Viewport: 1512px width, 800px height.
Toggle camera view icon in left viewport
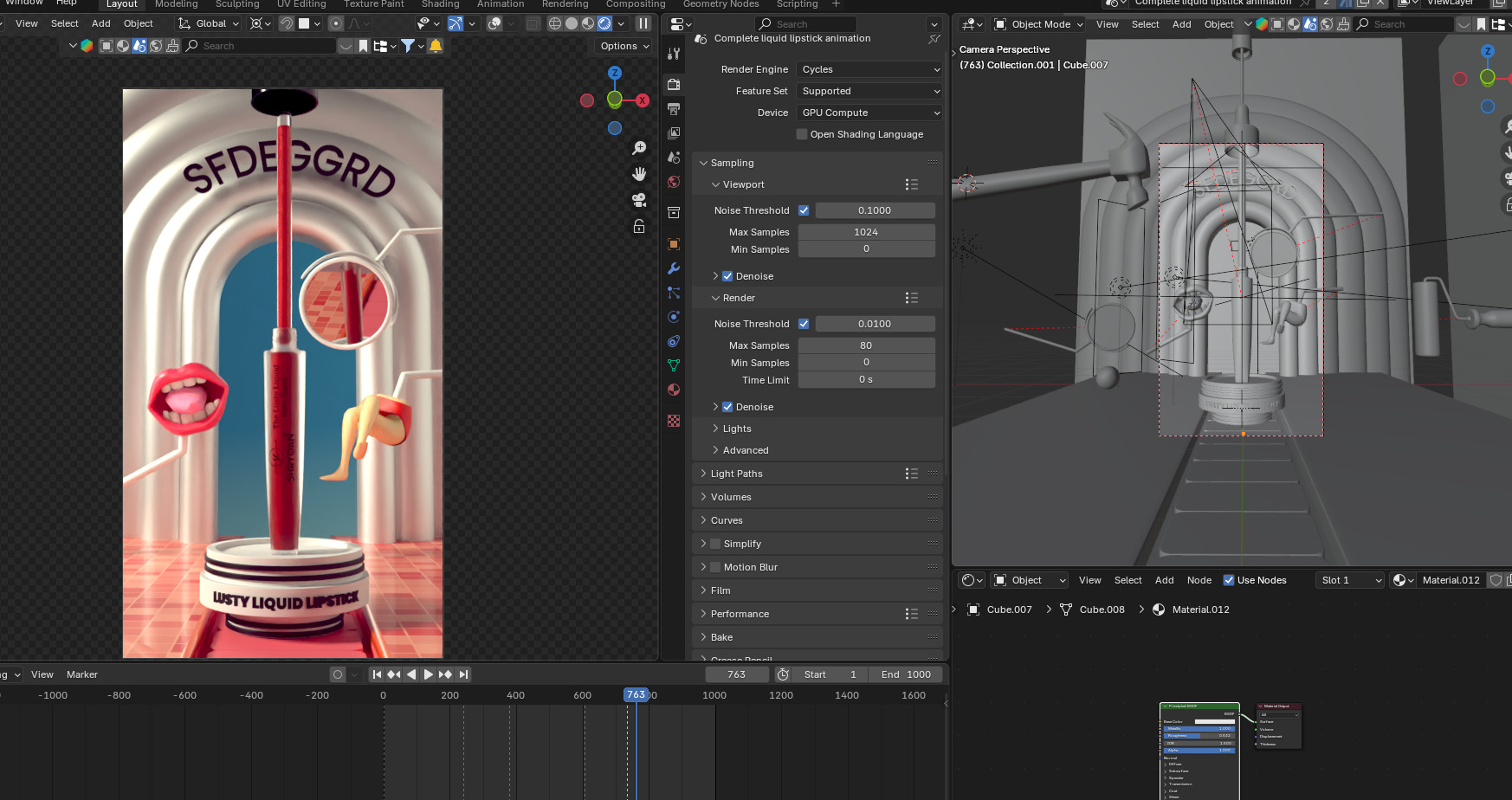point(639,200)
